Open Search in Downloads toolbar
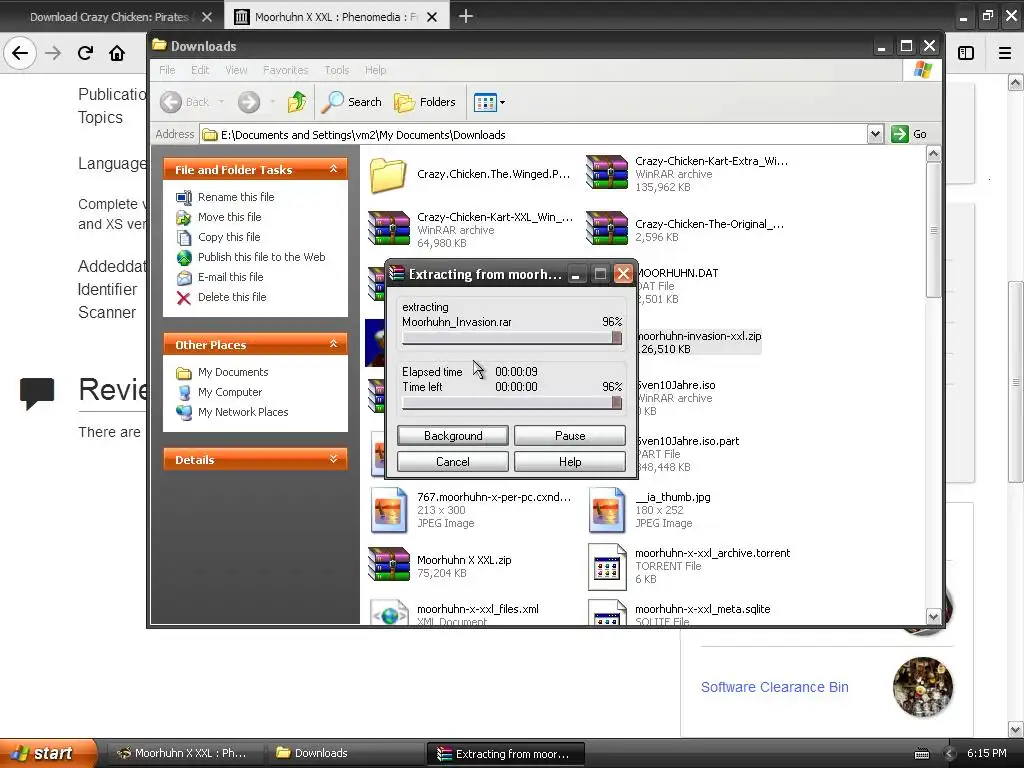 click(351, 102)
